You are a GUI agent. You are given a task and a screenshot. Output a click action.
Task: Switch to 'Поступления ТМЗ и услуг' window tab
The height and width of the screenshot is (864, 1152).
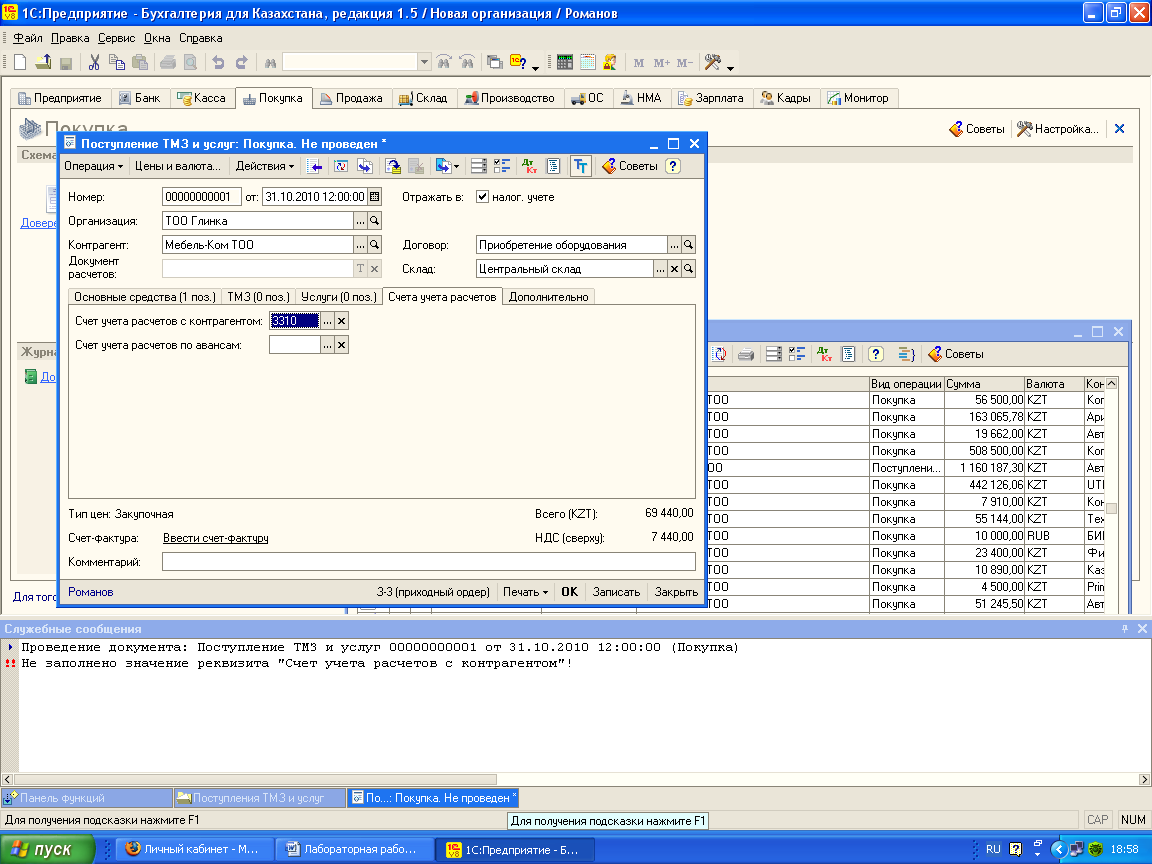pyautogui.click(x=259, y=798)
